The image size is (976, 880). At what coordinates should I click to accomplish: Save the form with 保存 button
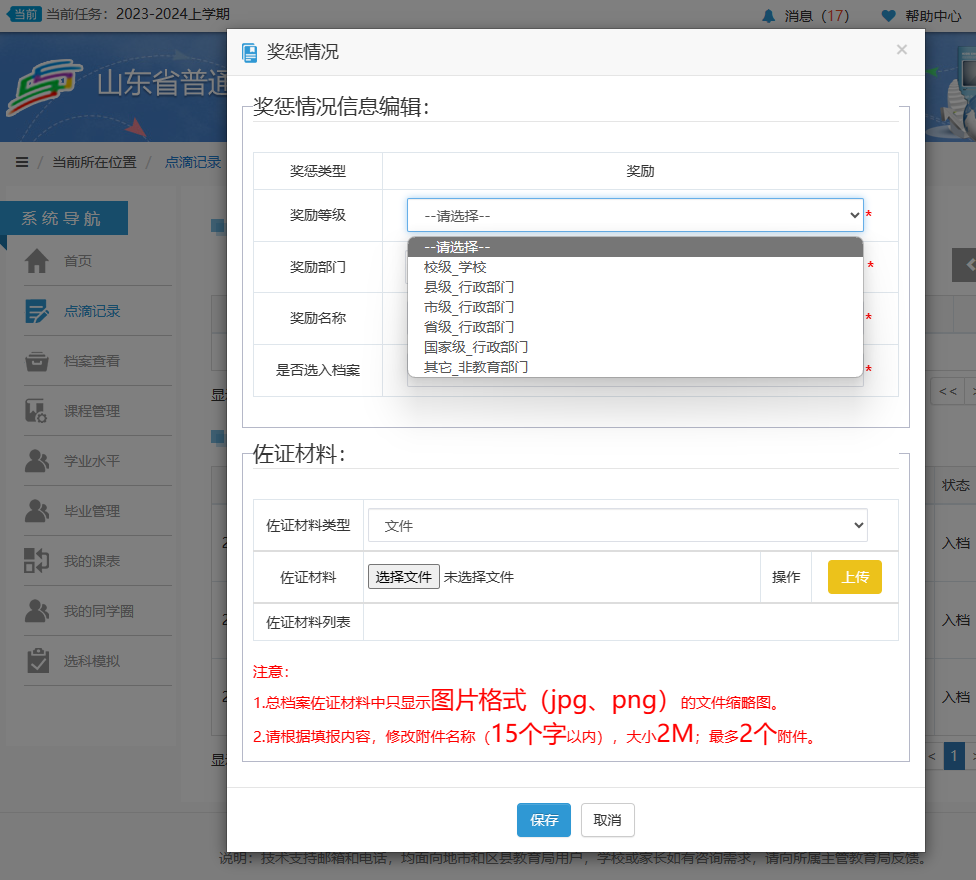tap(543, 820)
